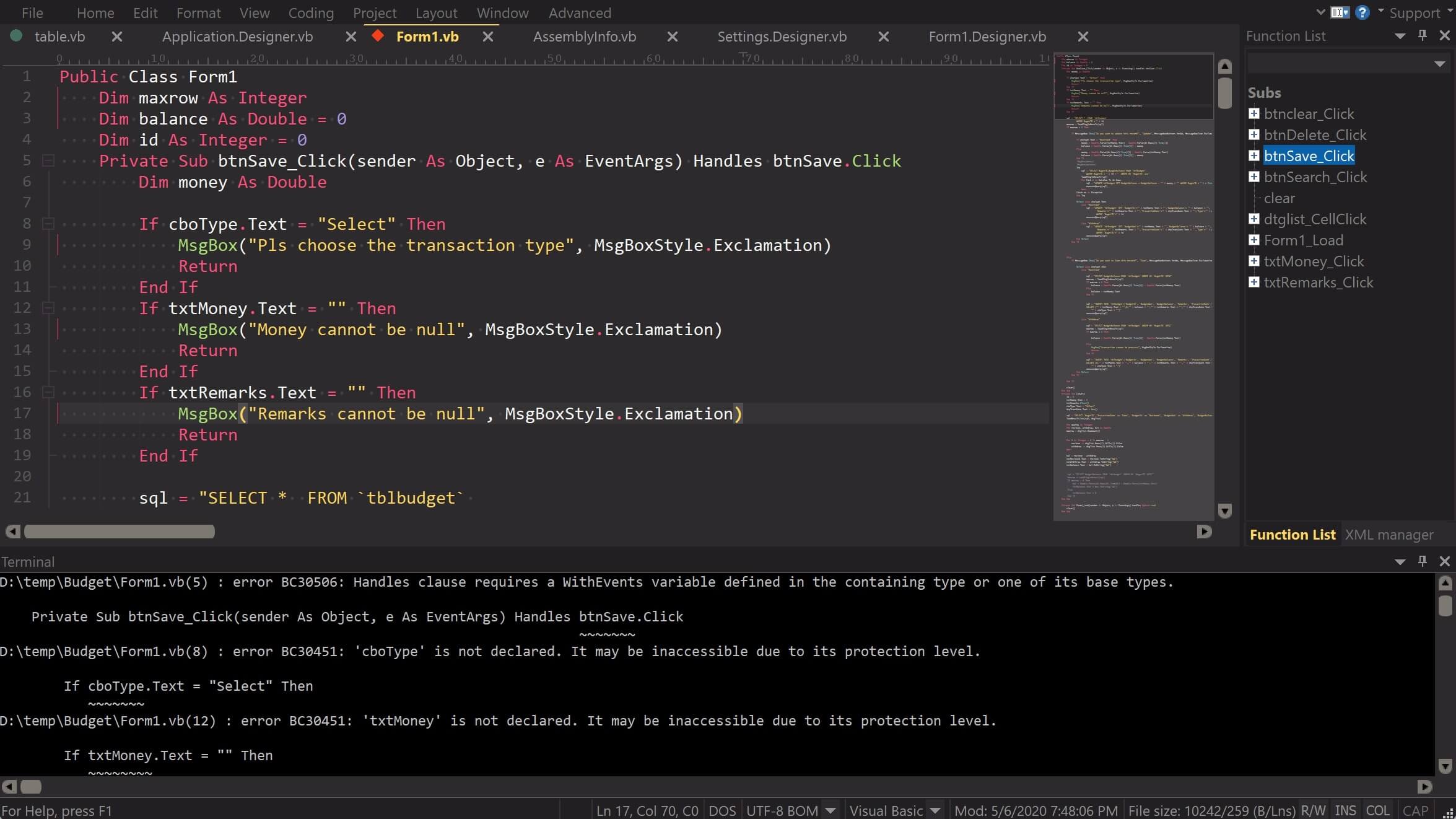
Task: Open the Home ribbon tab
Action: click(x=95, y=12)
